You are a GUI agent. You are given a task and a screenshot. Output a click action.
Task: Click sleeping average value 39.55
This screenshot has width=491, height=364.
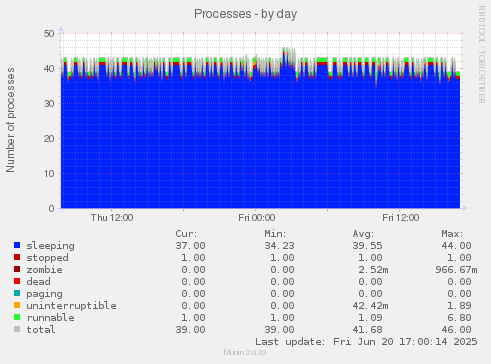[368, 246]
